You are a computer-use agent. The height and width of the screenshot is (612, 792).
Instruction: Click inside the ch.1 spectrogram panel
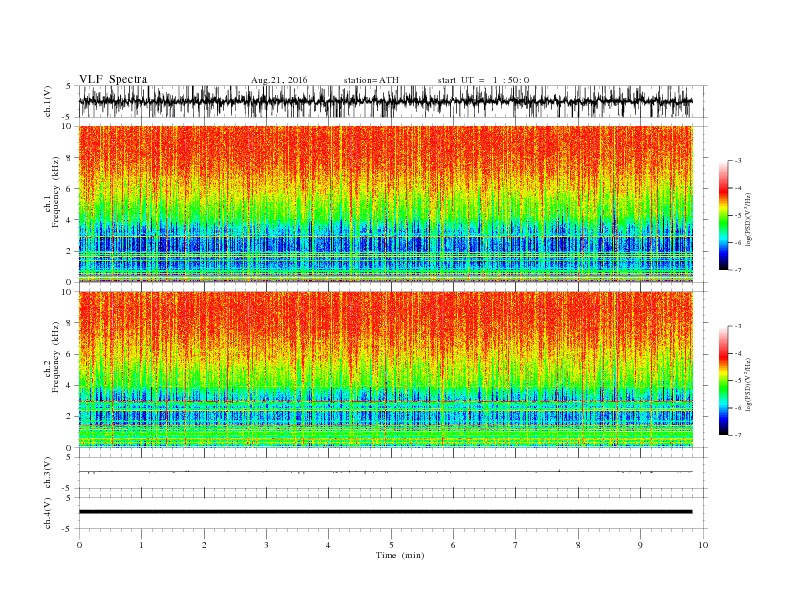click(x=386, y=204)
